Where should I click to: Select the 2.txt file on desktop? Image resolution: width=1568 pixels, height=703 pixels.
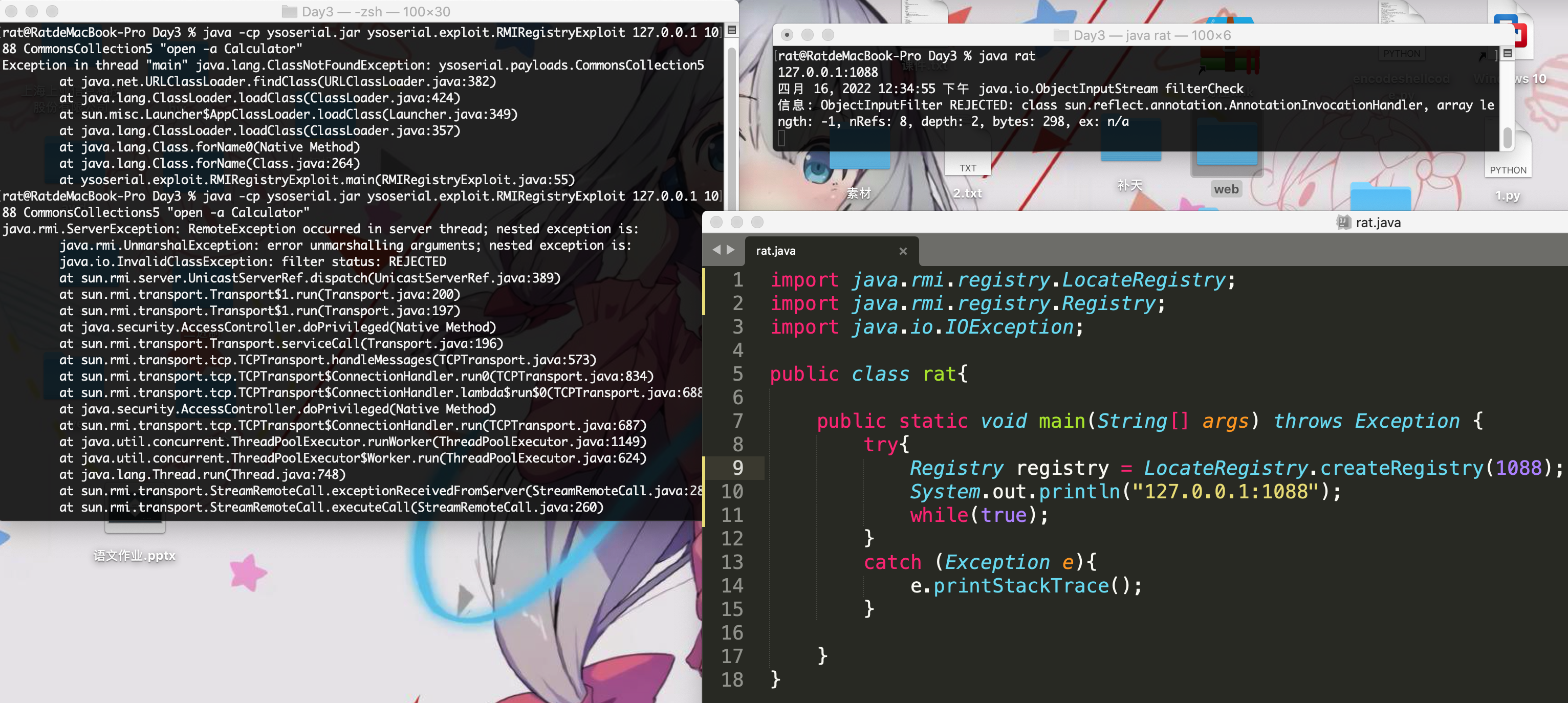[x=968, y=193]
